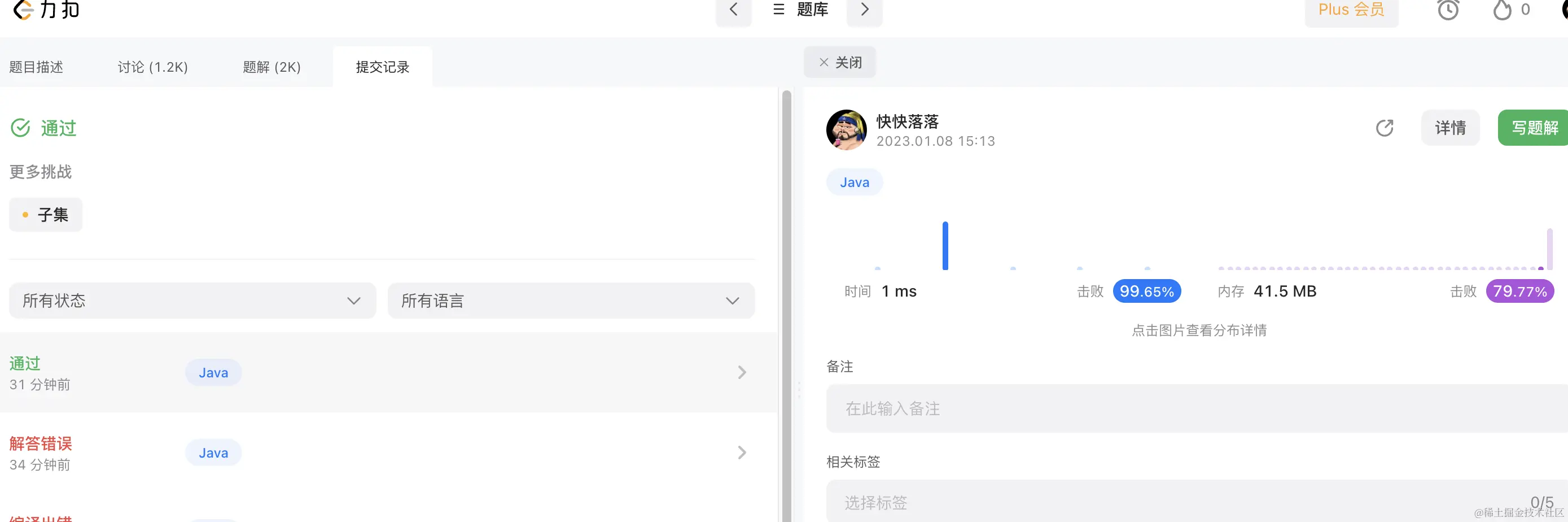
Task: Click the Java tag in the 通过 row
Action: [214, 372]
